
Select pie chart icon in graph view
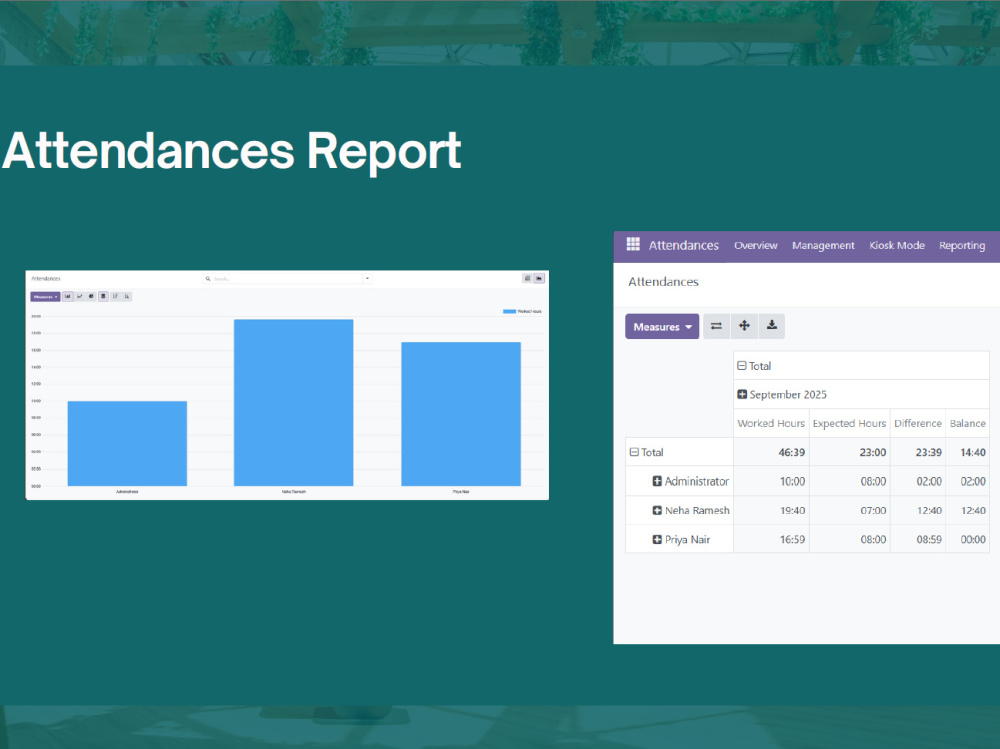click(91, 296)
